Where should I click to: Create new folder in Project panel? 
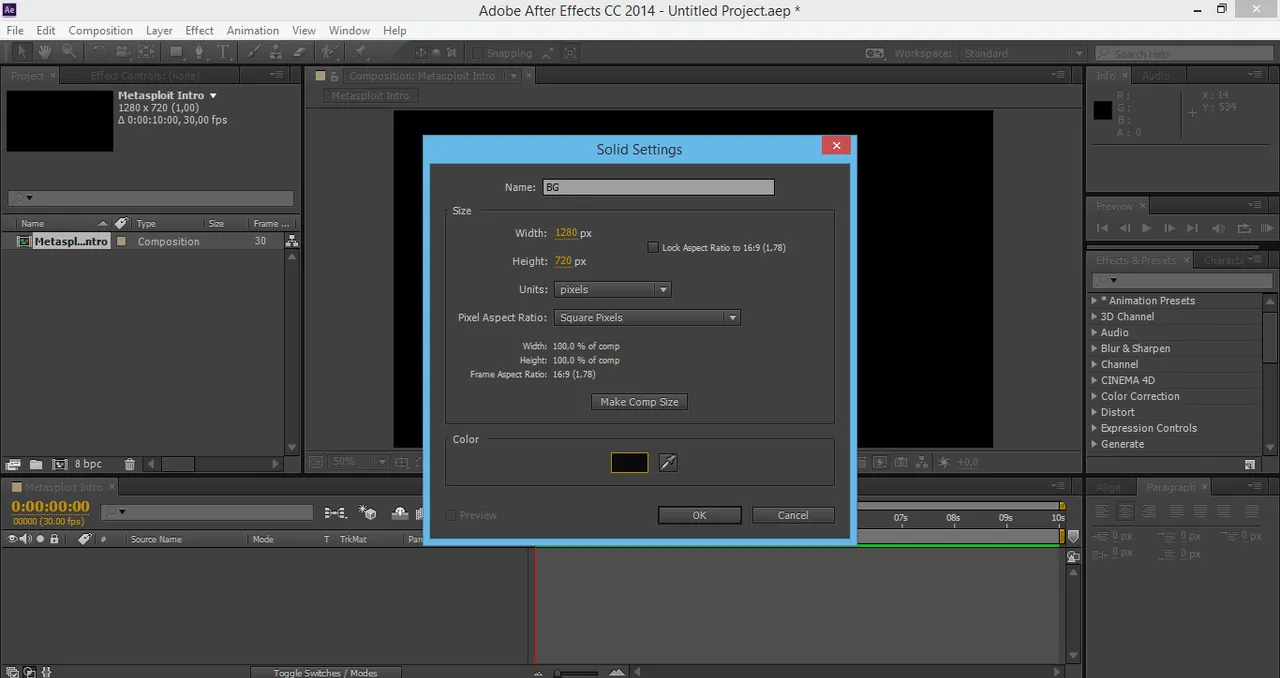point(36,464)
